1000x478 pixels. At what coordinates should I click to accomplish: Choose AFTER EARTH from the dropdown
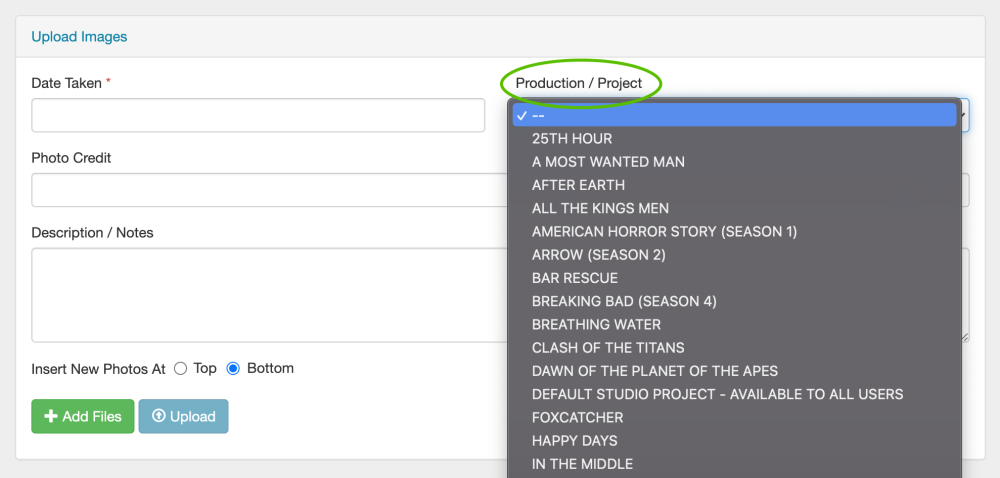point(735,185)
